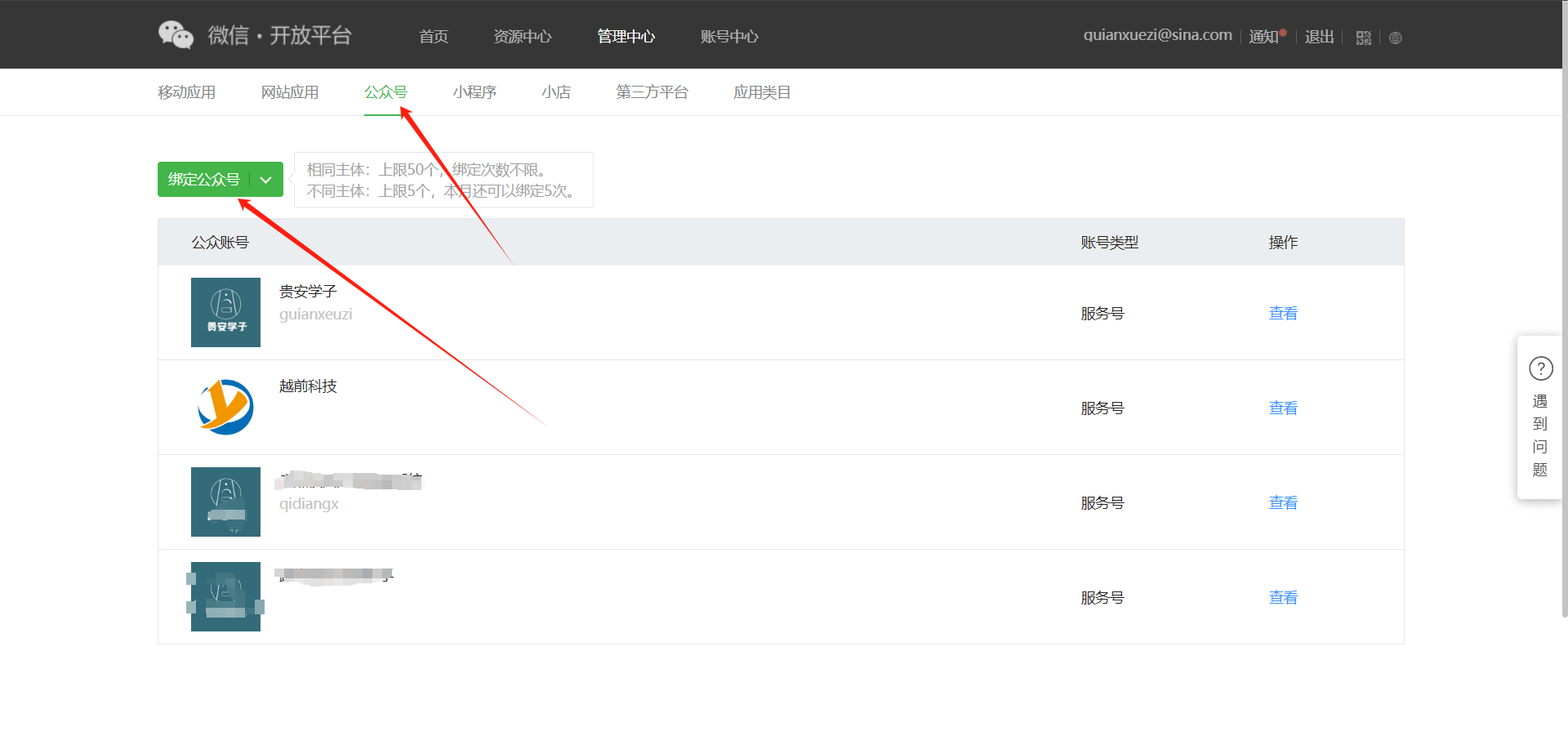
Task: Click the 越前科技 logo icon
Action: click(x=225, y=407)
